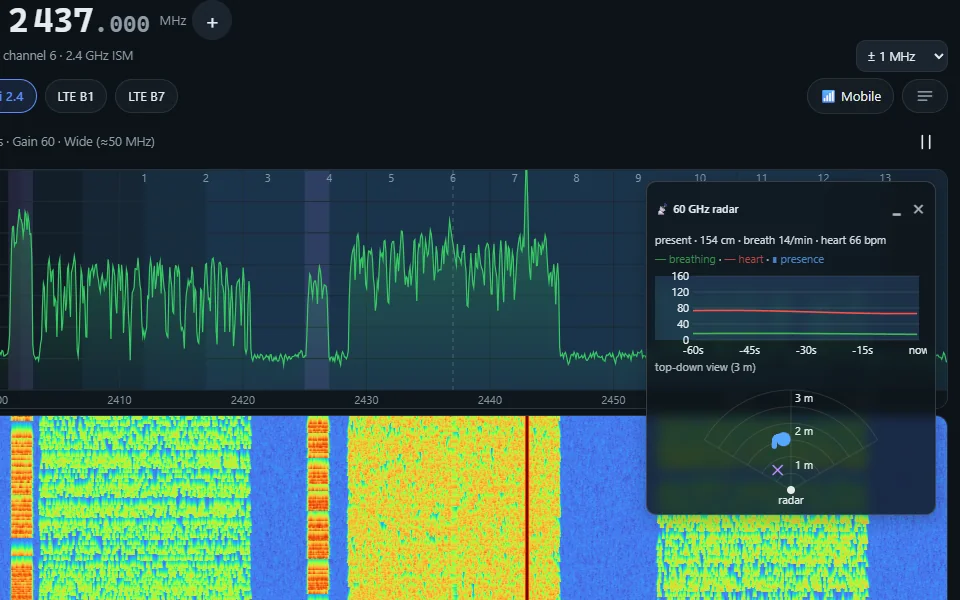
Task: Select the LTE B1 band preset
Action: [x=75, y=97]
